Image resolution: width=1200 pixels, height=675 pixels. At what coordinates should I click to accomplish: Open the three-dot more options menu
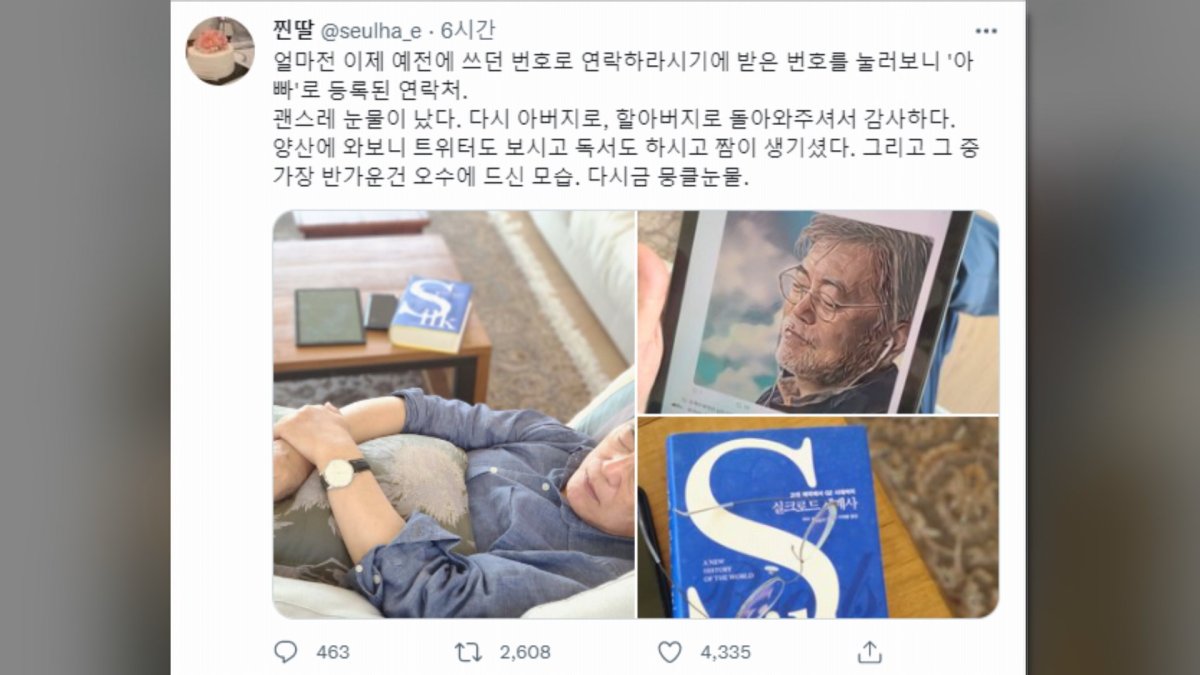(986, 31)
